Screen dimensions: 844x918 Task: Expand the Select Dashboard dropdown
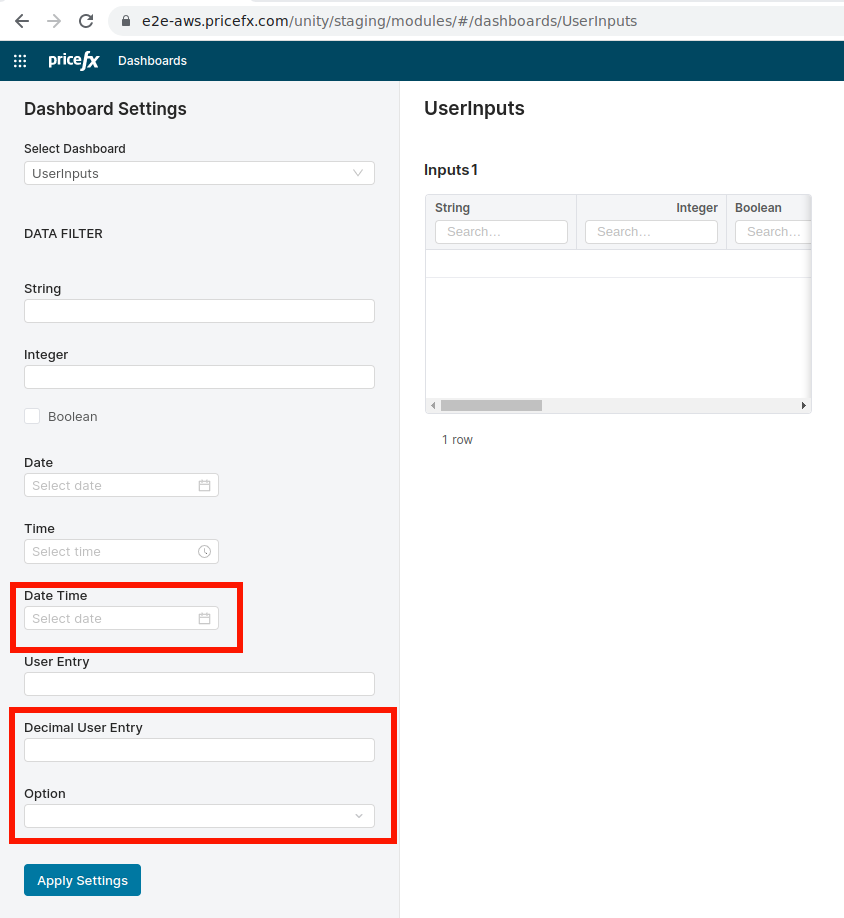pos(357,172)
